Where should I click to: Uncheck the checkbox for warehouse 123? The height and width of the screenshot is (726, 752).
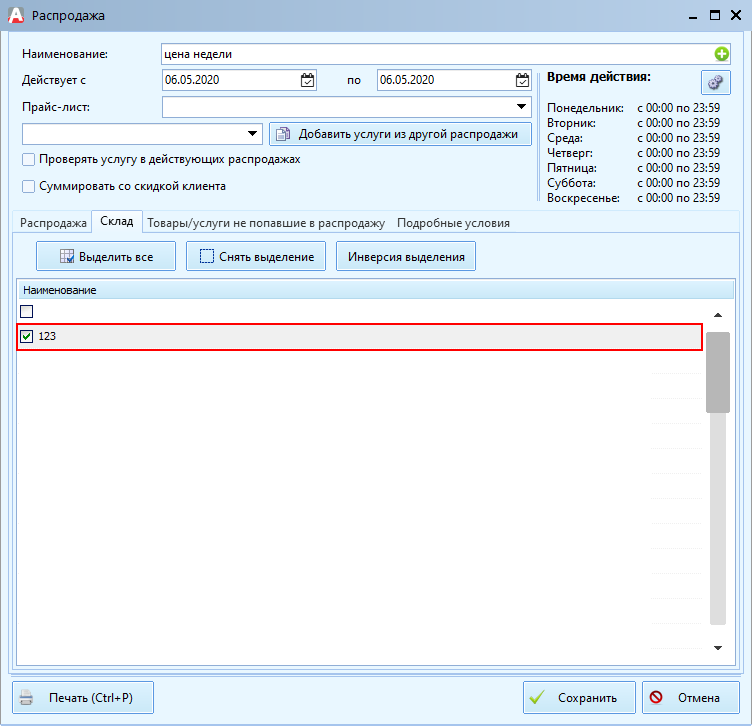[26, 337]
